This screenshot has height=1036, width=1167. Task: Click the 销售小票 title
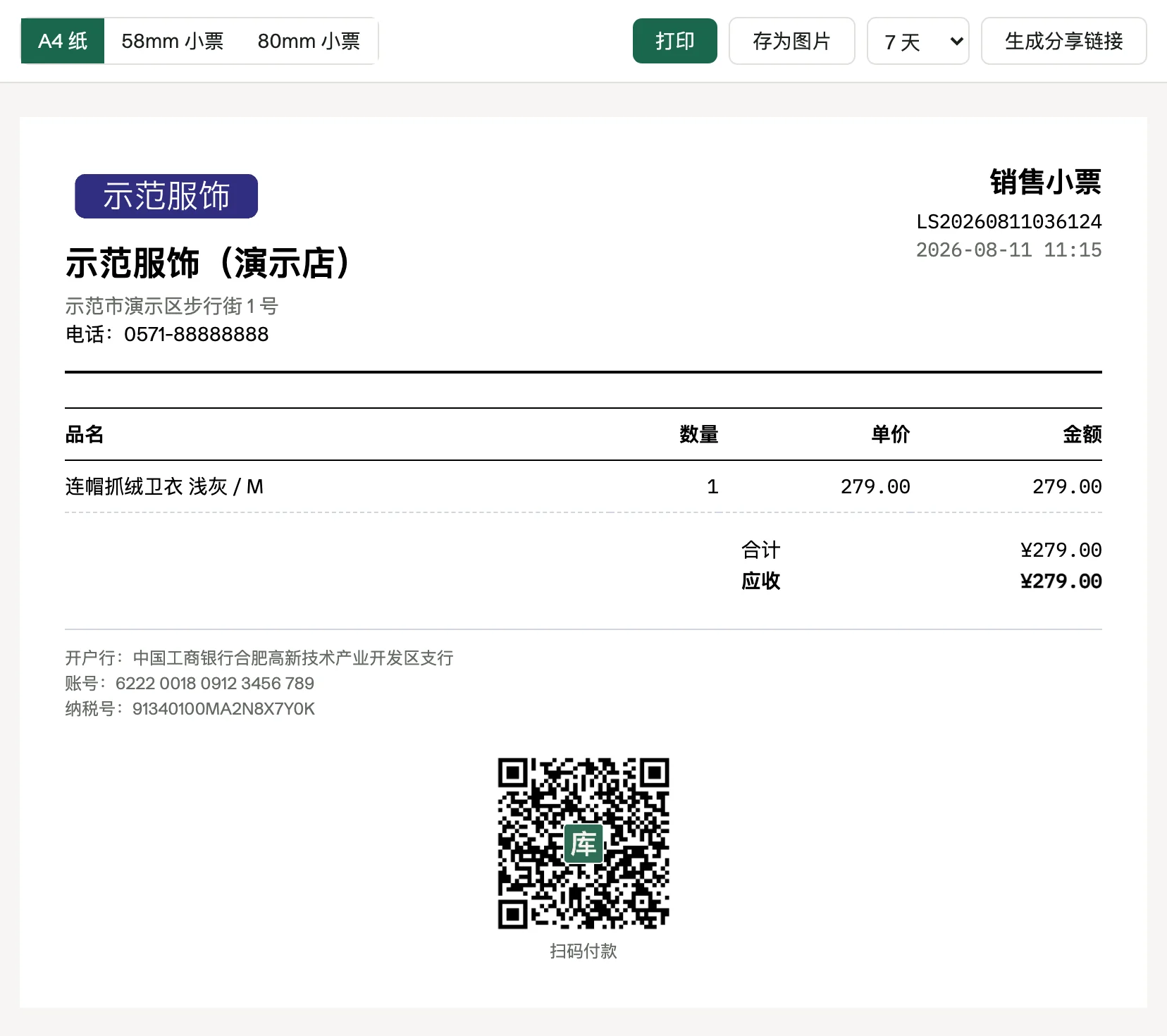pyautogui.click(x=1045, y=182)
